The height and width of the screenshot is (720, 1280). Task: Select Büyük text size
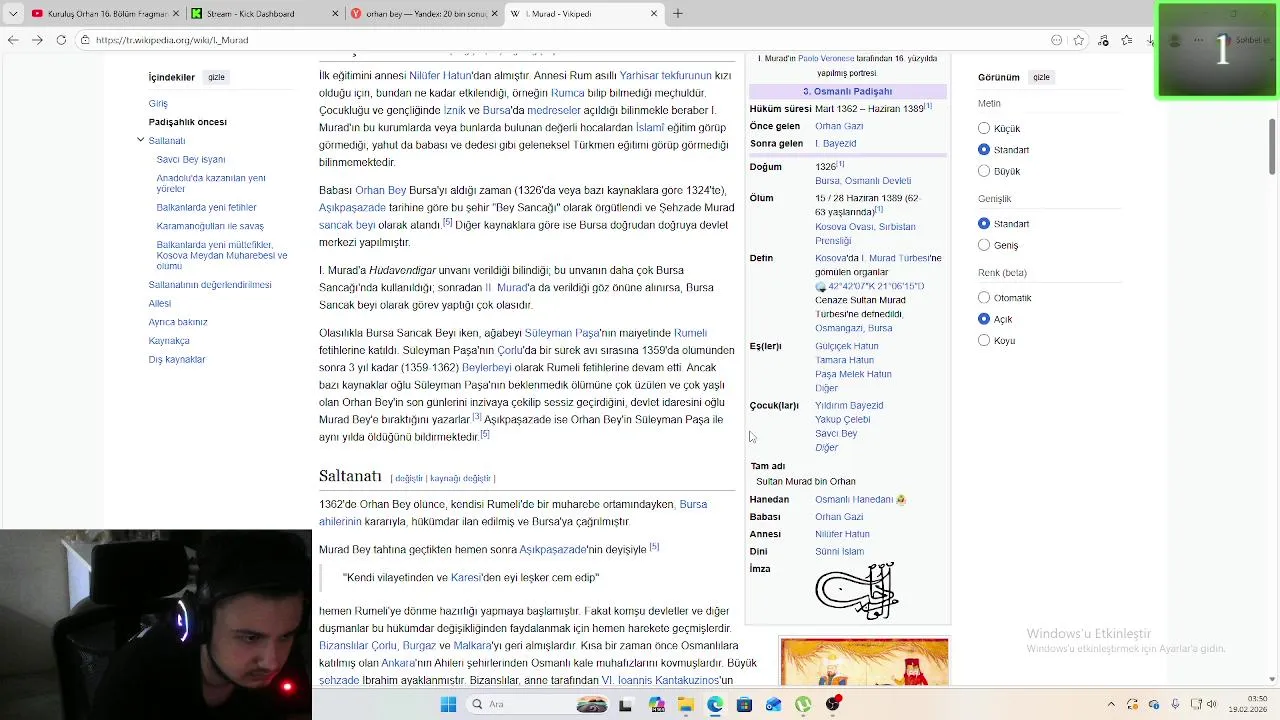click(x=984, y=172)
